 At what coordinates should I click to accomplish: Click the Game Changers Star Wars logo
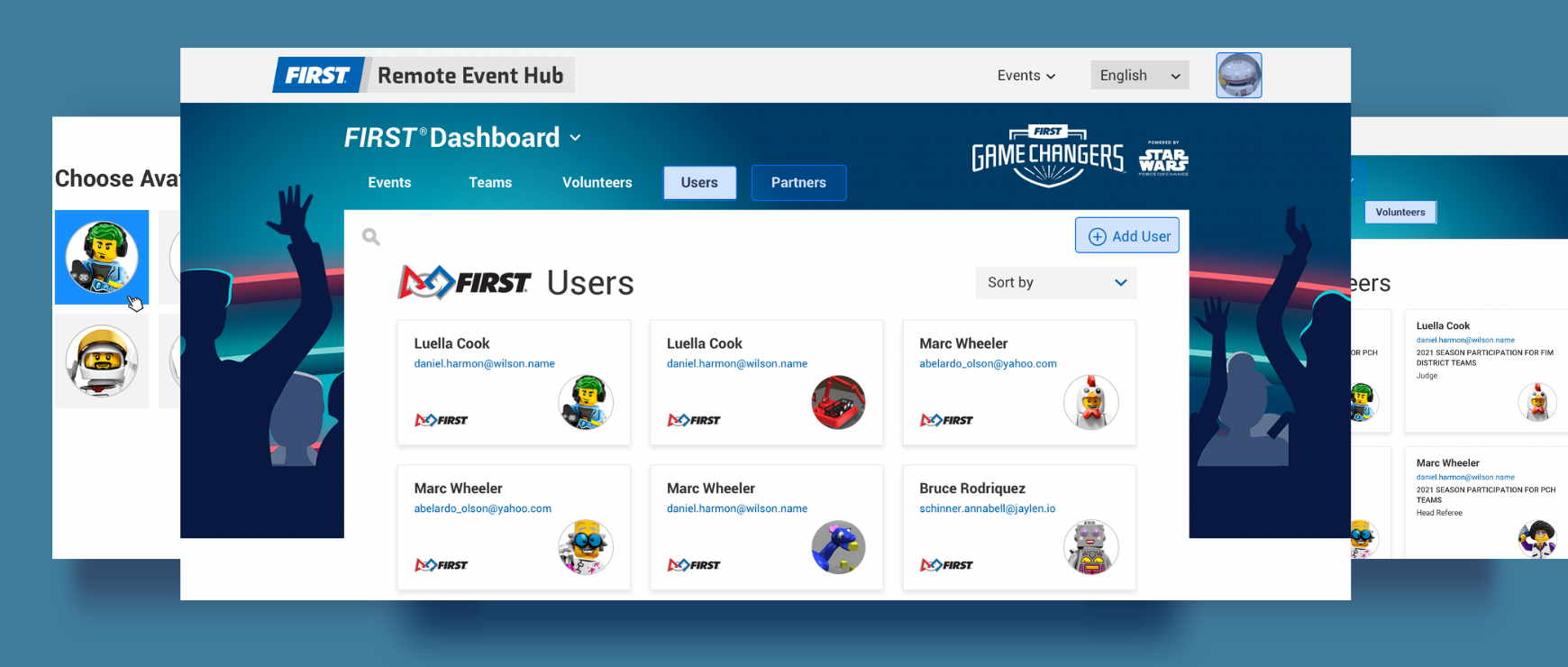(1079, 156)
